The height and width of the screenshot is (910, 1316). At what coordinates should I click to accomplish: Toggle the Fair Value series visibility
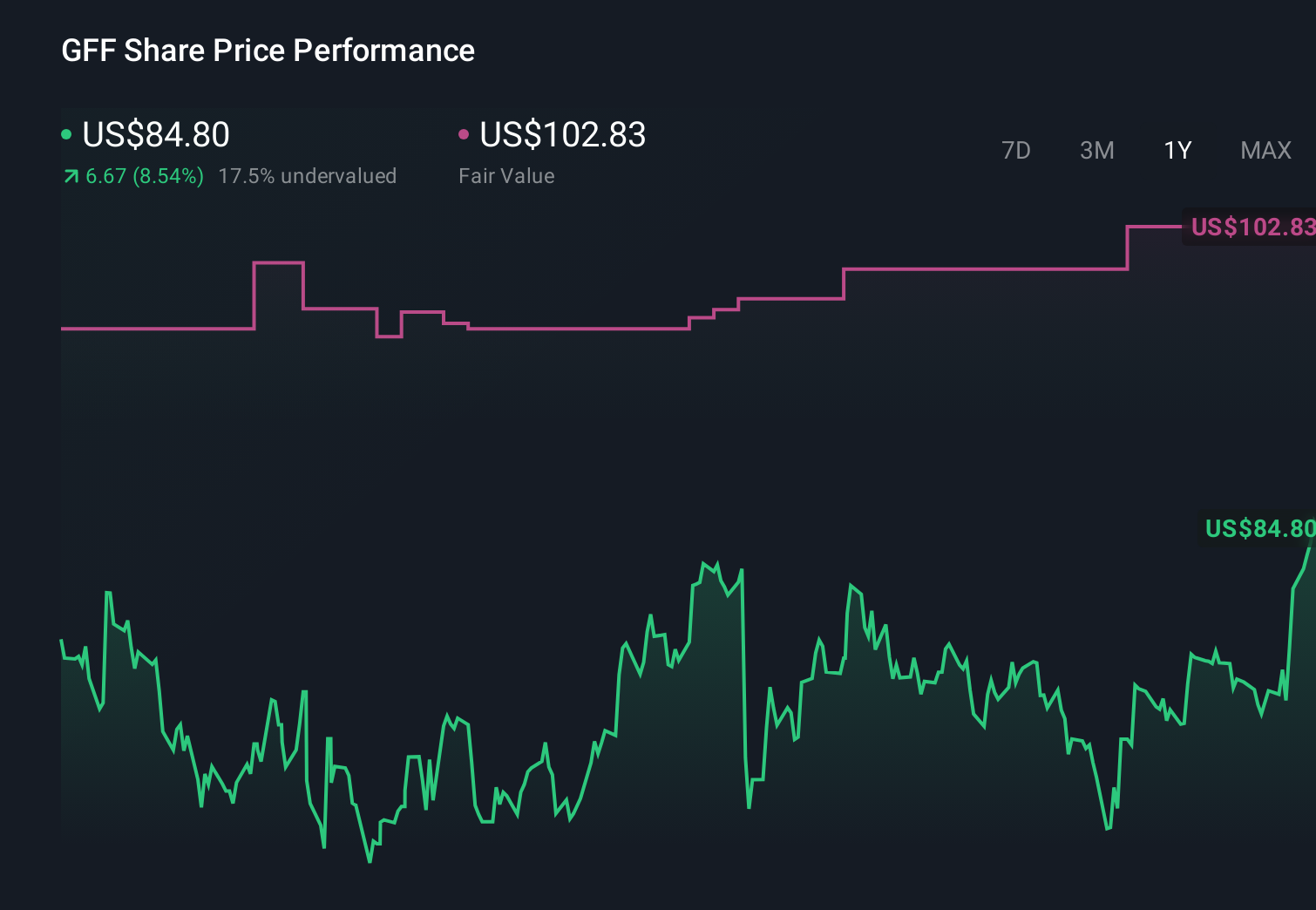(x=465, y=133)
